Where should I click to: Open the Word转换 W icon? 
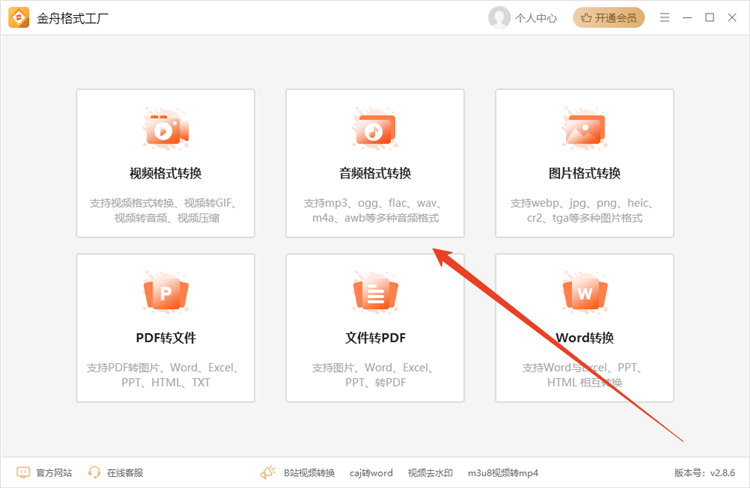tap(584, 293)
